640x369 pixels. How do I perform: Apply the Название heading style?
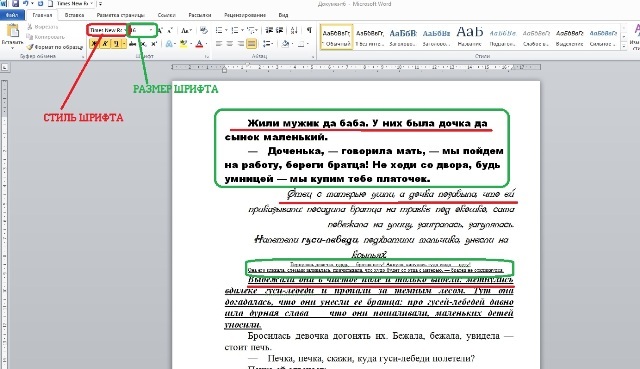pyautogui.click(x=469, y=37)
